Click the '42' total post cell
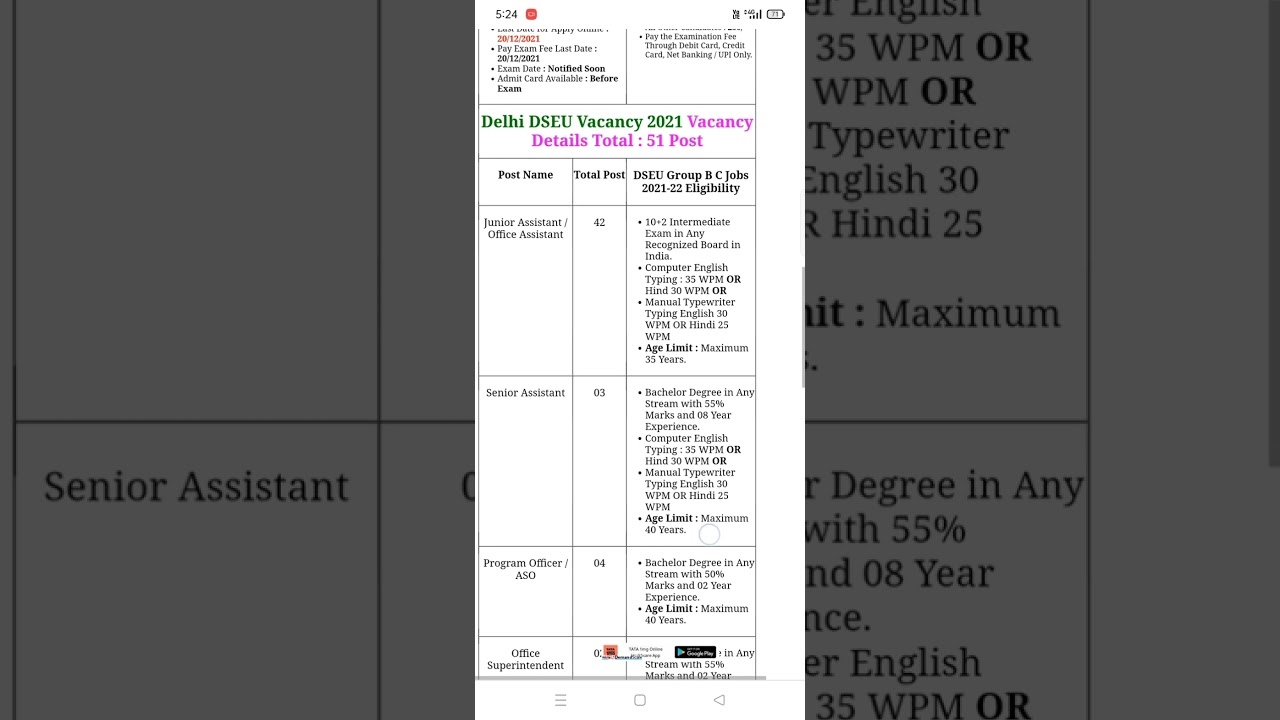The image size is (1280, 720). 599,223
